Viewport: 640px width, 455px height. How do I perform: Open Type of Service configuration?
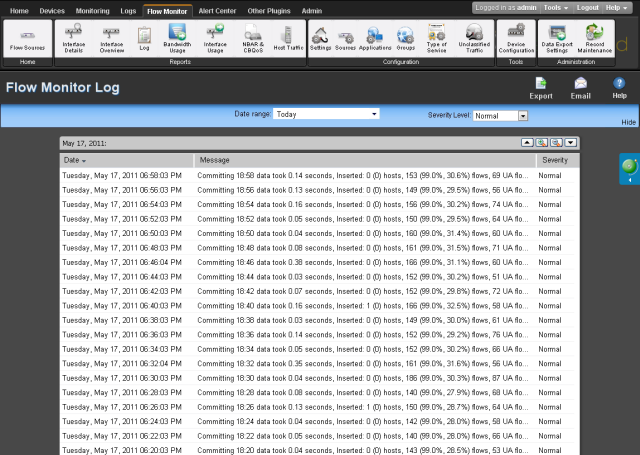[436, 39]
